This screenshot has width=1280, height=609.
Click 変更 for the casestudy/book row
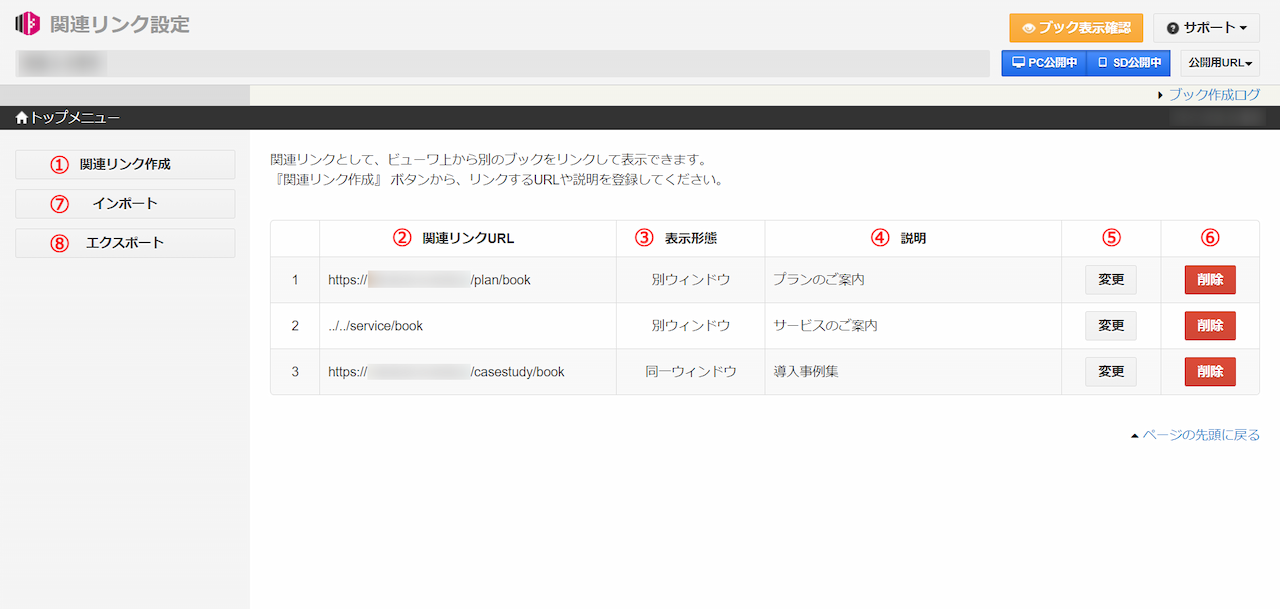tap(1111, 372)
